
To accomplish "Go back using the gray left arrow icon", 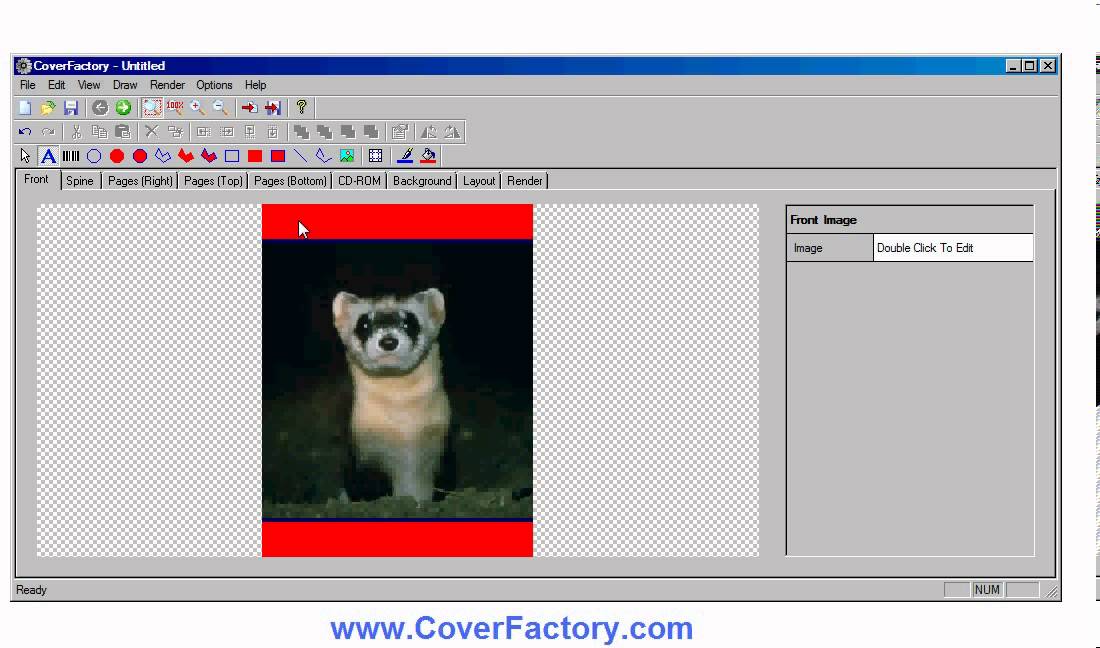I will coord(100,107).
